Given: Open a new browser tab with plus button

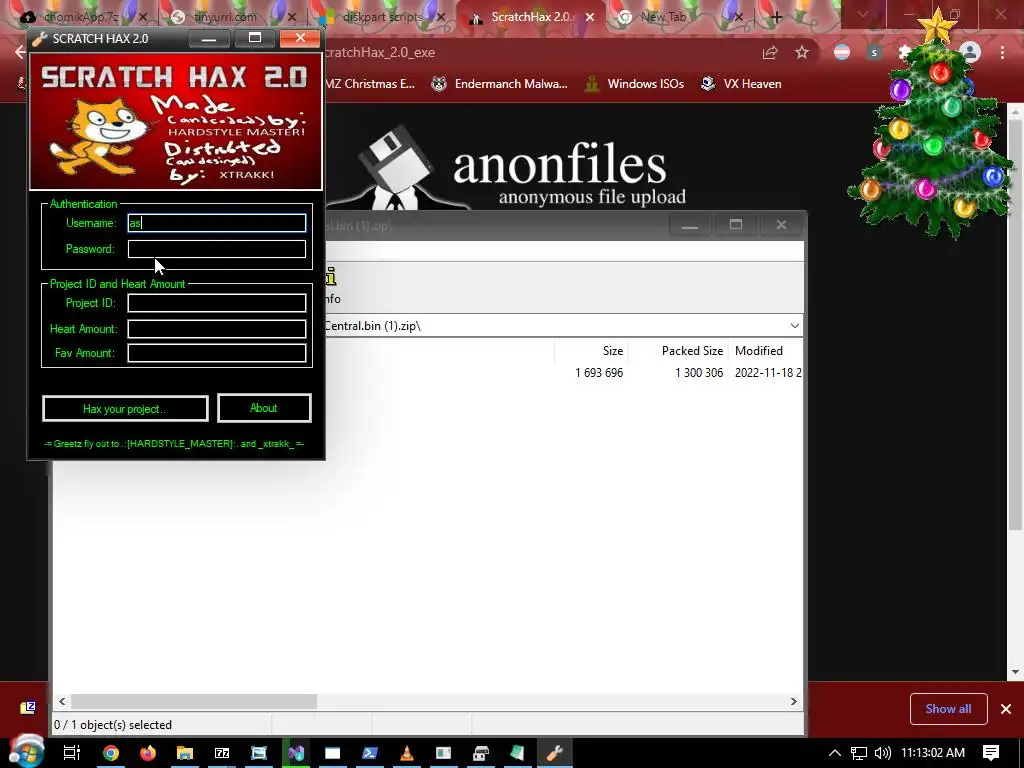Looking at the screenshot, I should pos(776,18).
